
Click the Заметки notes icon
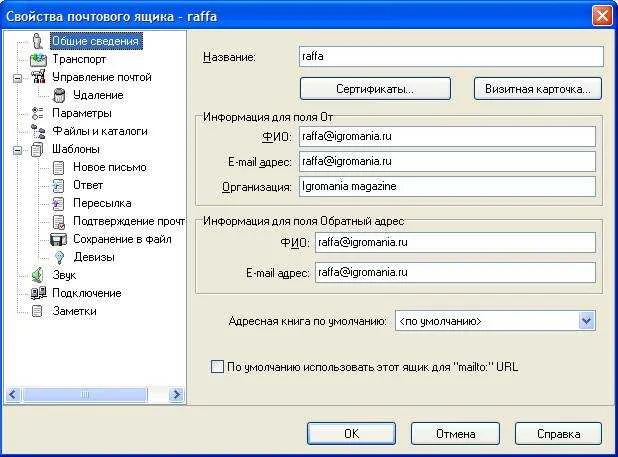37,311
